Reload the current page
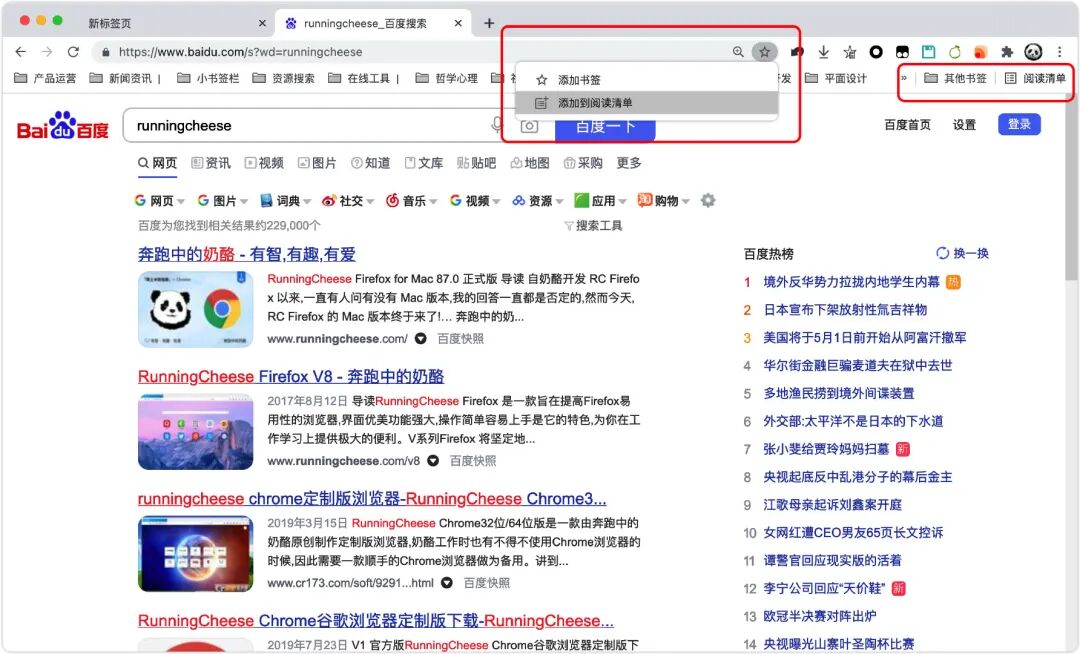The image size is (1080, 654). pos(73,52)
